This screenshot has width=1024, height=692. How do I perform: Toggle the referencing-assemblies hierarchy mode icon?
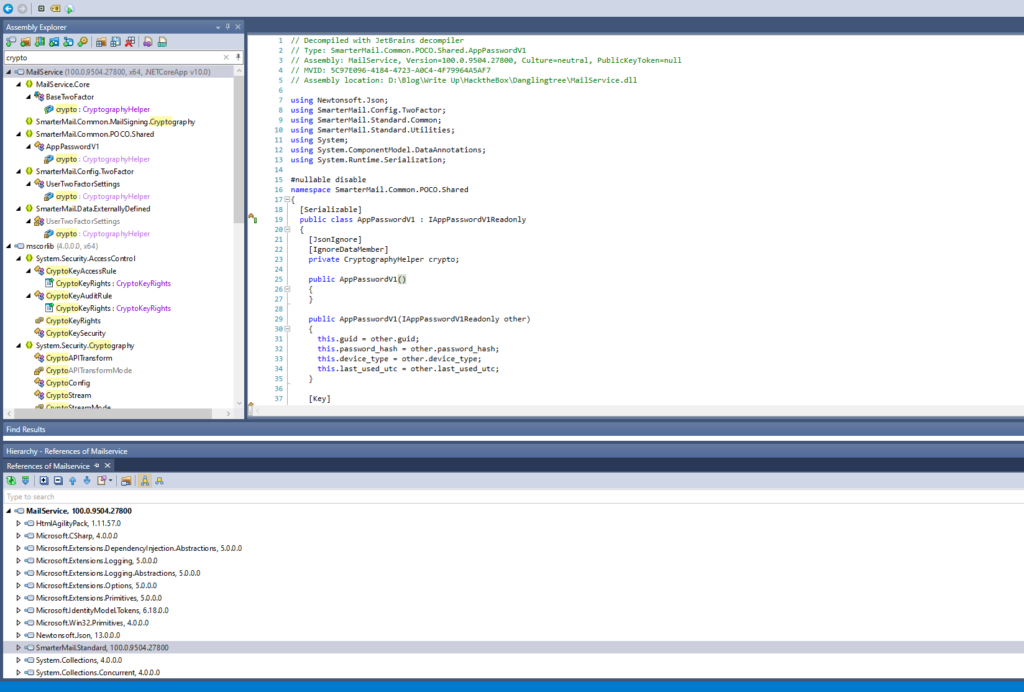click(x=159, y=481)
